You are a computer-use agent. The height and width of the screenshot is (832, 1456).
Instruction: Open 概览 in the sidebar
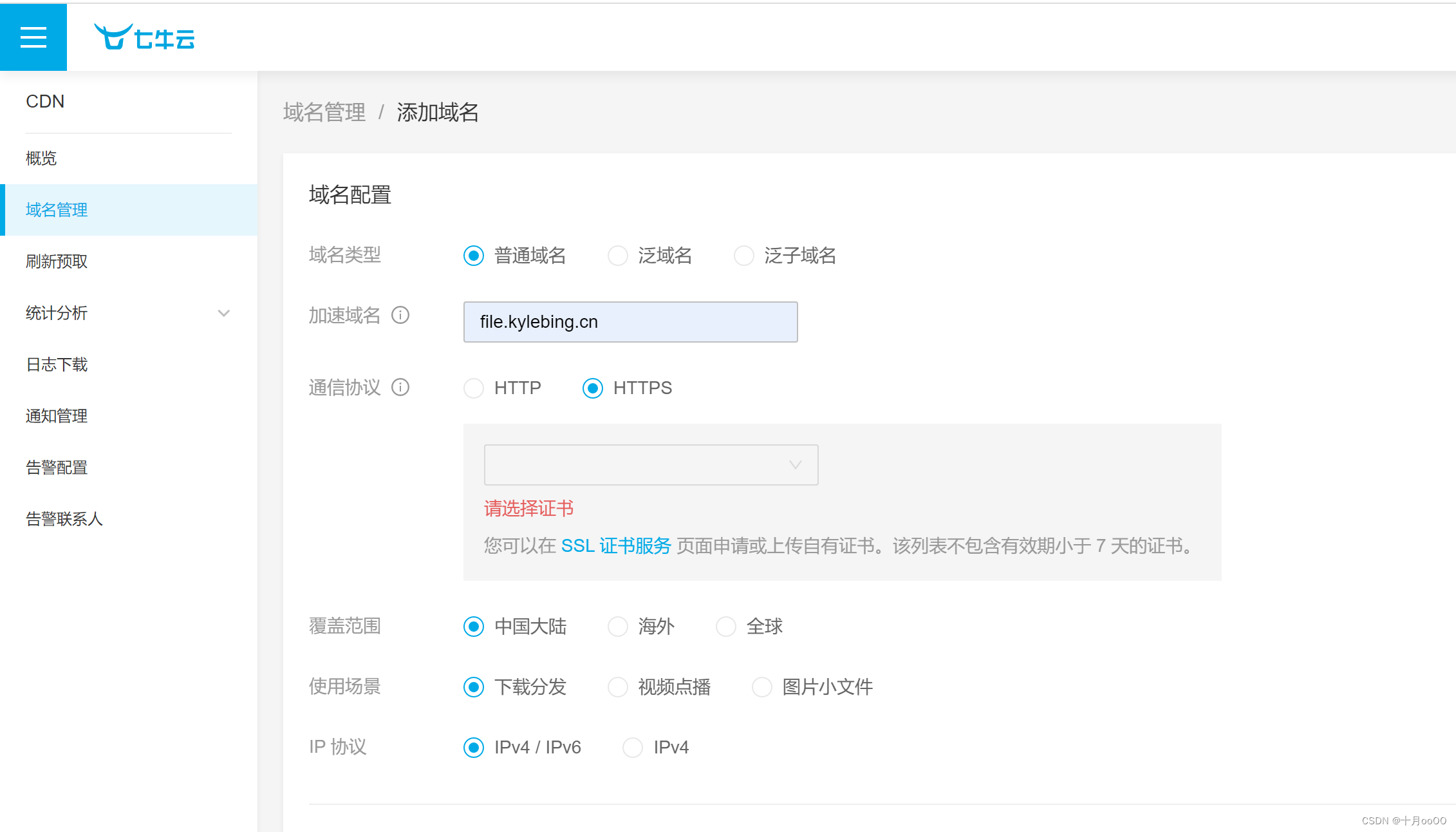[41, 158]
